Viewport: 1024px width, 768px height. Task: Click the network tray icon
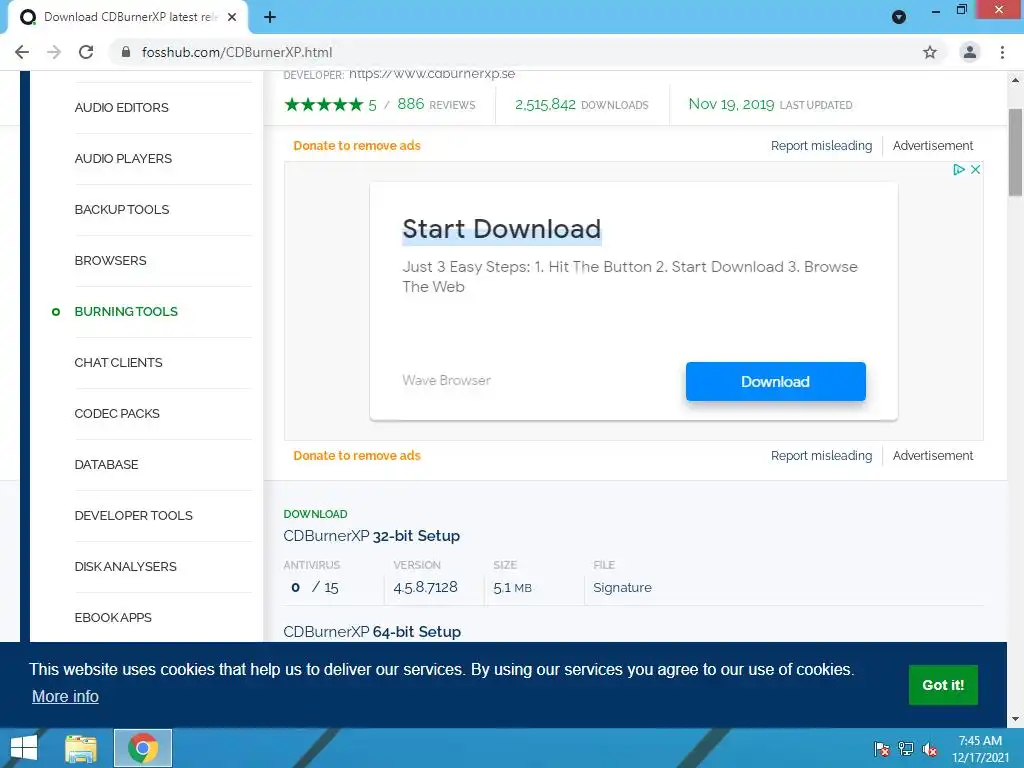(x=906, y=749)
